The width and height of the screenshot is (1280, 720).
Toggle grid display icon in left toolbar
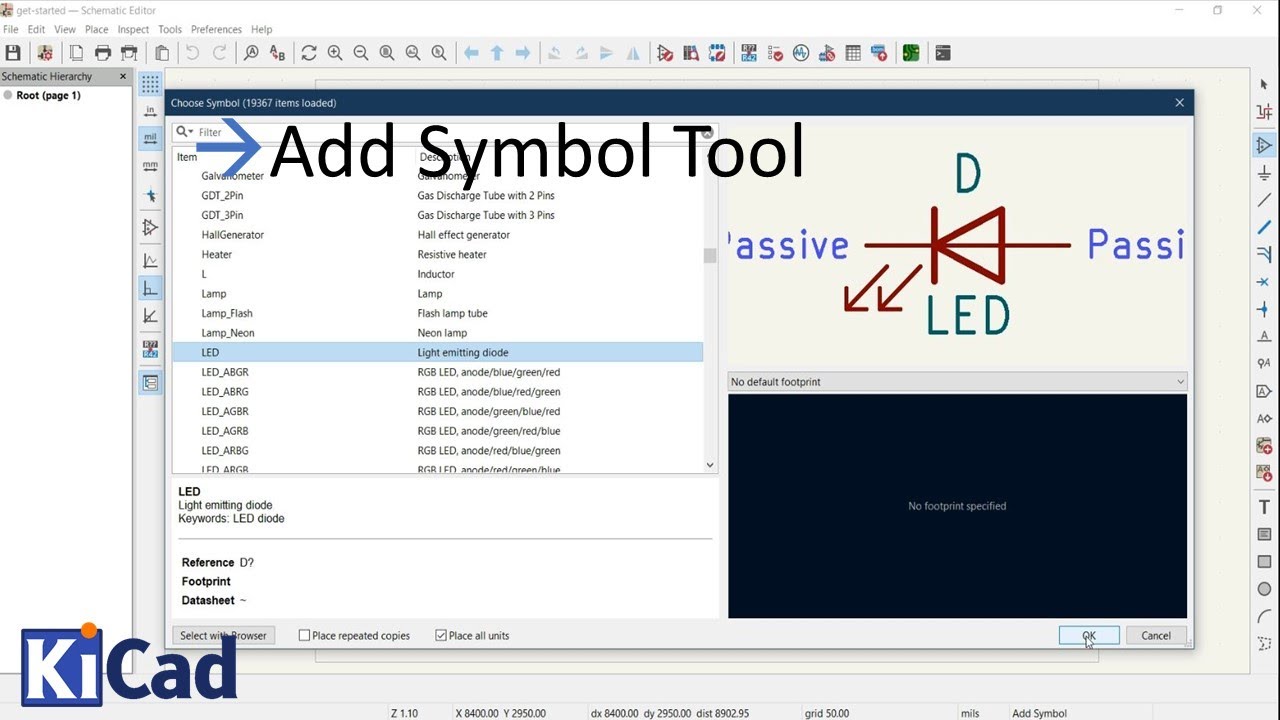click(150, 84)
